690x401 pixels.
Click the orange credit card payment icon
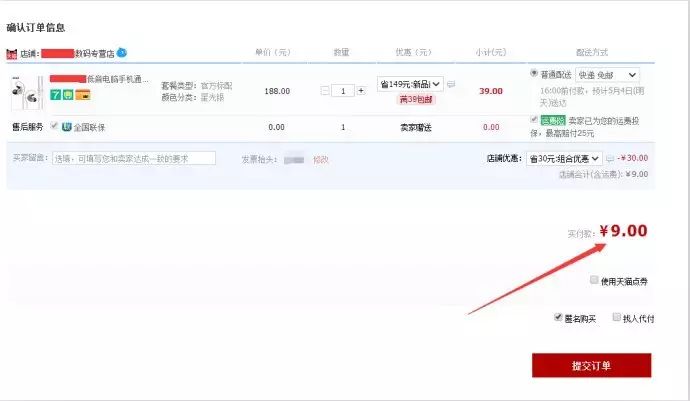pos(83,95)
